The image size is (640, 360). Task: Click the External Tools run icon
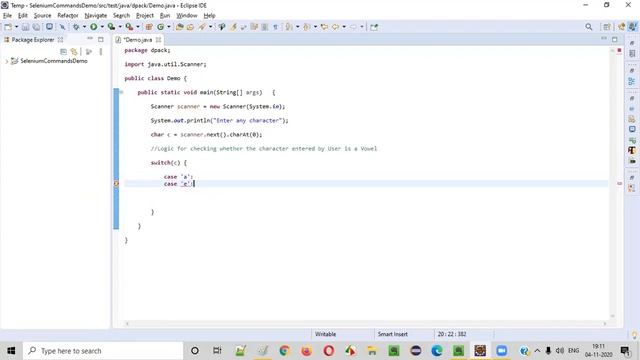click(x=129, y=27)
